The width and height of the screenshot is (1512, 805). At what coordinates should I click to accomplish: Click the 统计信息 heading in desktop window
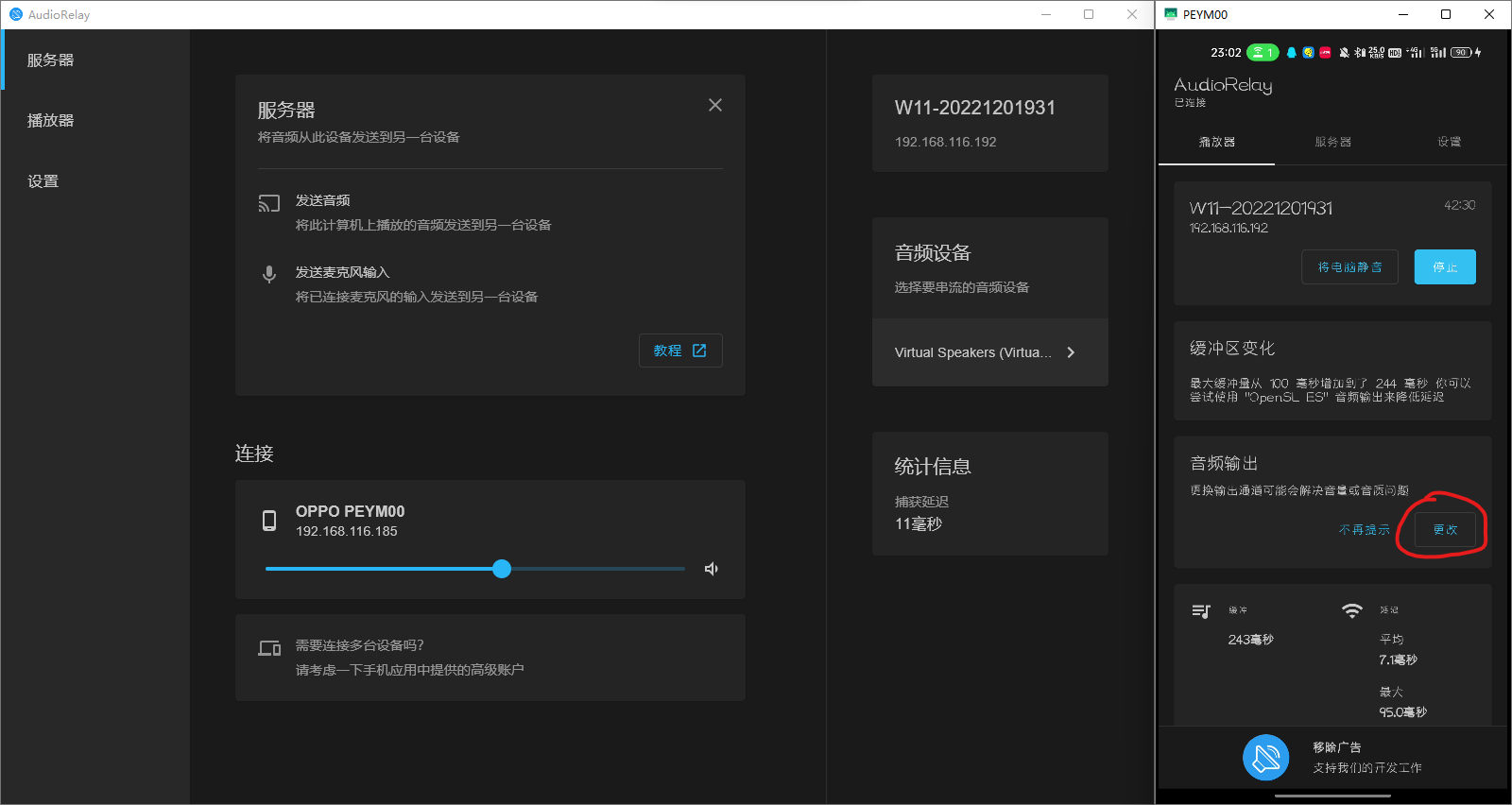933,467
